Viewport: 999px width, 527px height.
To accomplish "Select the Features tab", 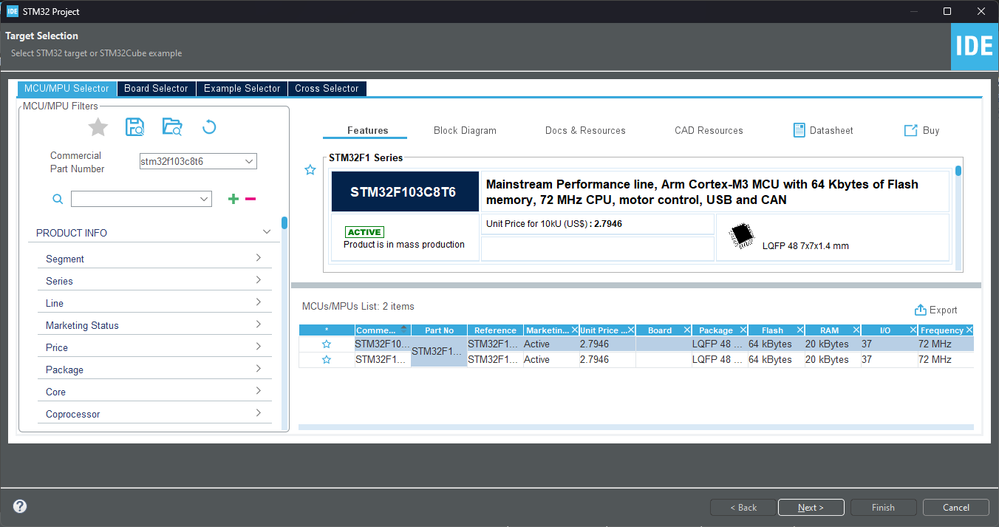I will [x=368, y=130].
